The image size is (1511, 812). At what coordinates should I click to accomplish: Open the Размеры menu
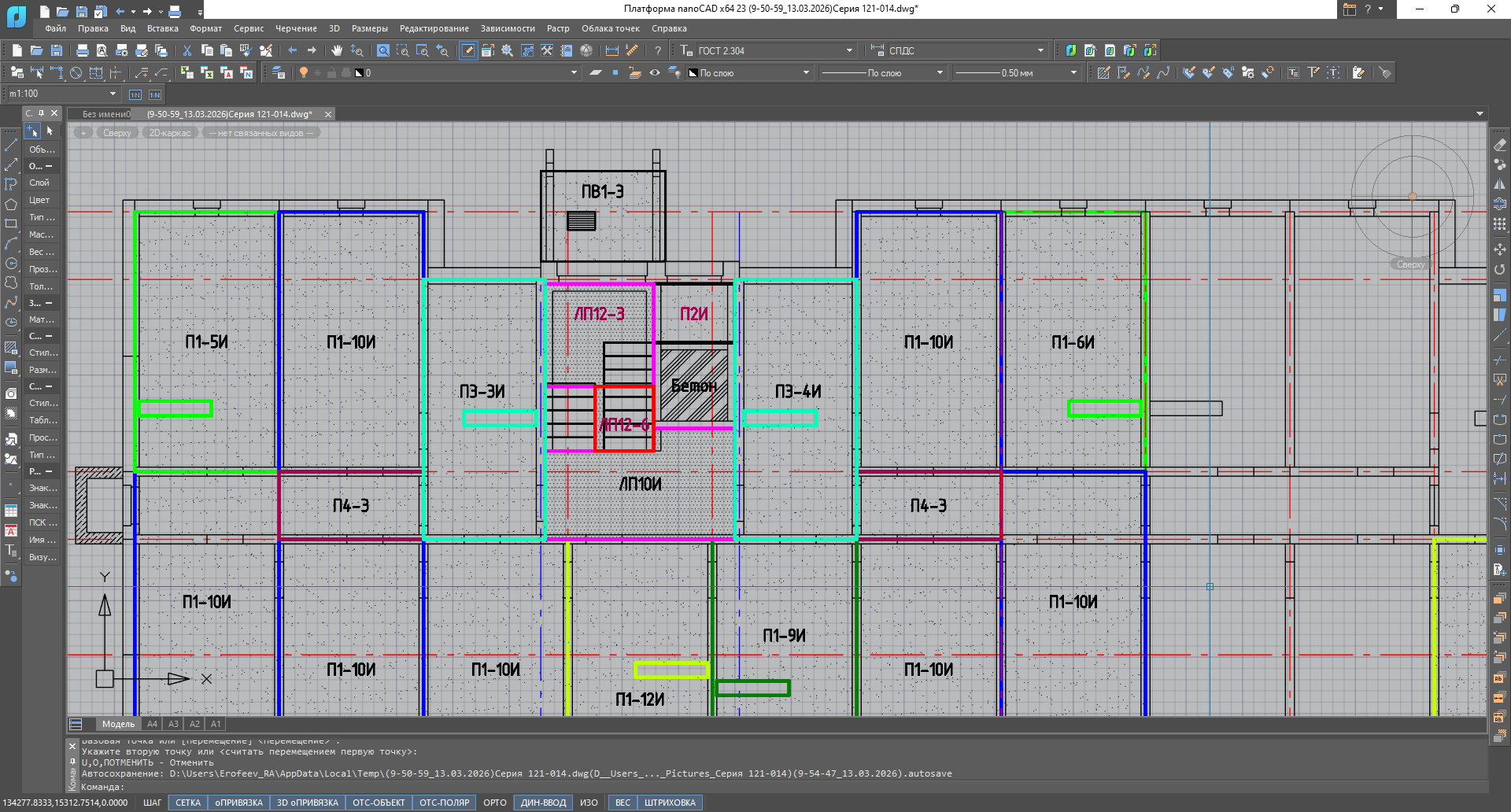369,28
